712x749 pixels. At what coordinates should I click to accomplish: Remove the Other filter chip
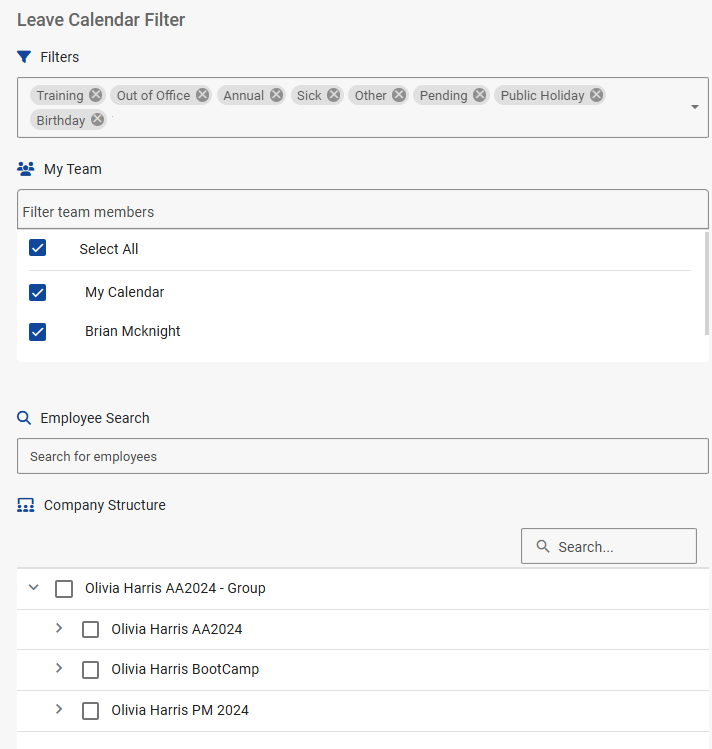tap(399, 95)
